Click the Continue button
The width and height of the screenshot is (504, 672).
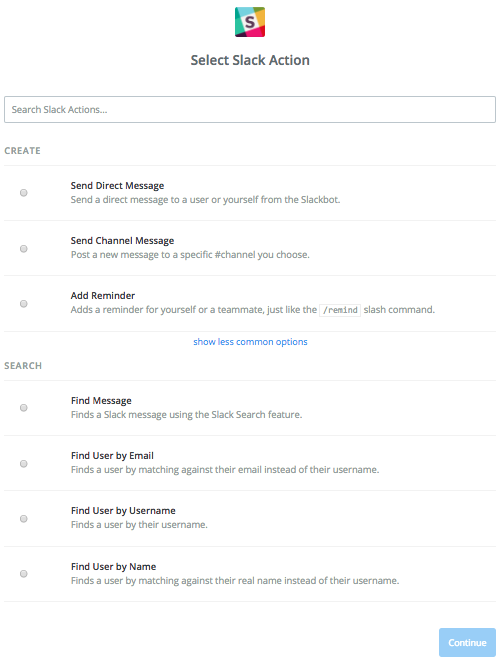click(467, 642)
